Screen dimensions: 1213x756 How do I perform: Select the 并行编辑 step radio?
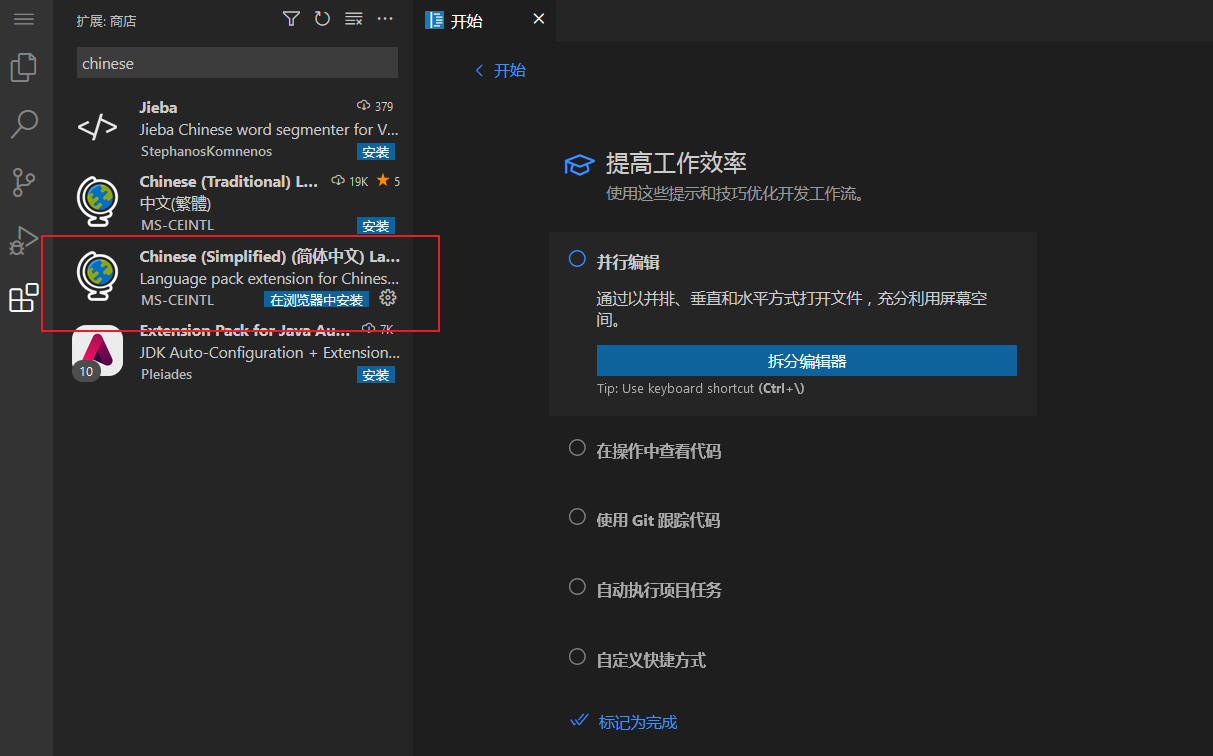tap(577, 259)
